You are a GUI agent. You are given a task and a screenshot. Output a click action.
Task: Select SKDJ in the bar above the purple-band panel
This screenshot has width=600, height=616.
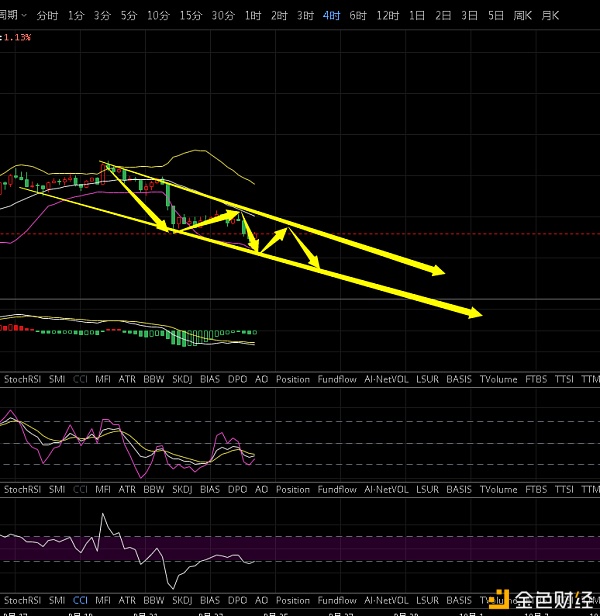(x=182, y=490)
